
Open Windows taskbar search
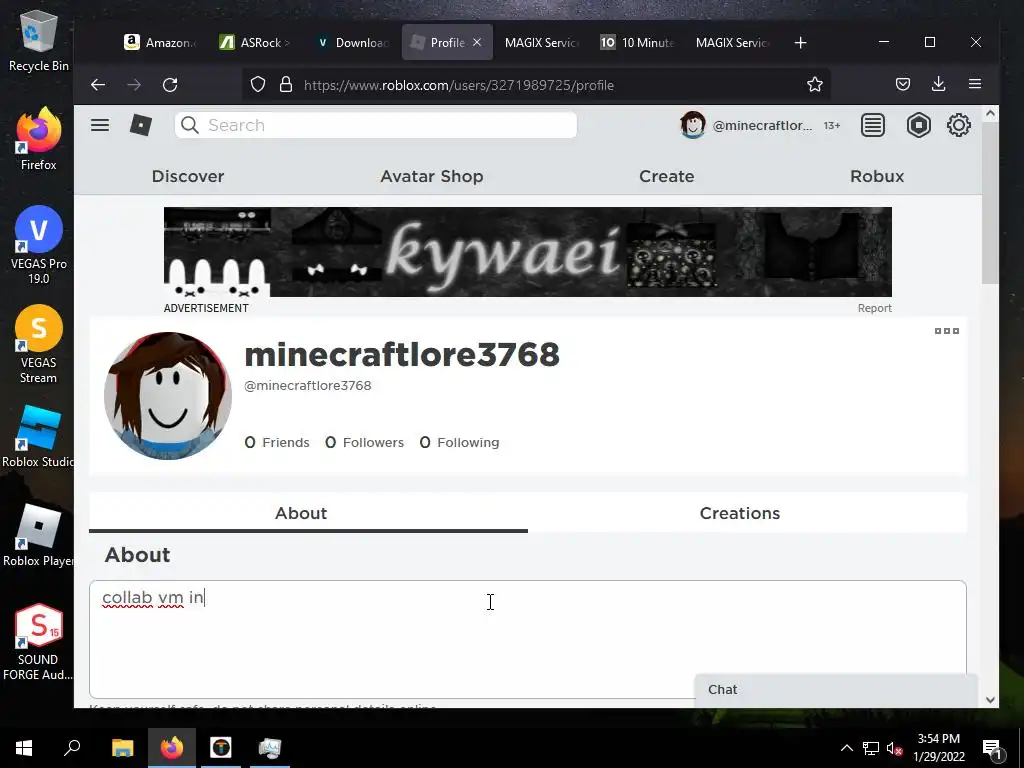[72, 748]
